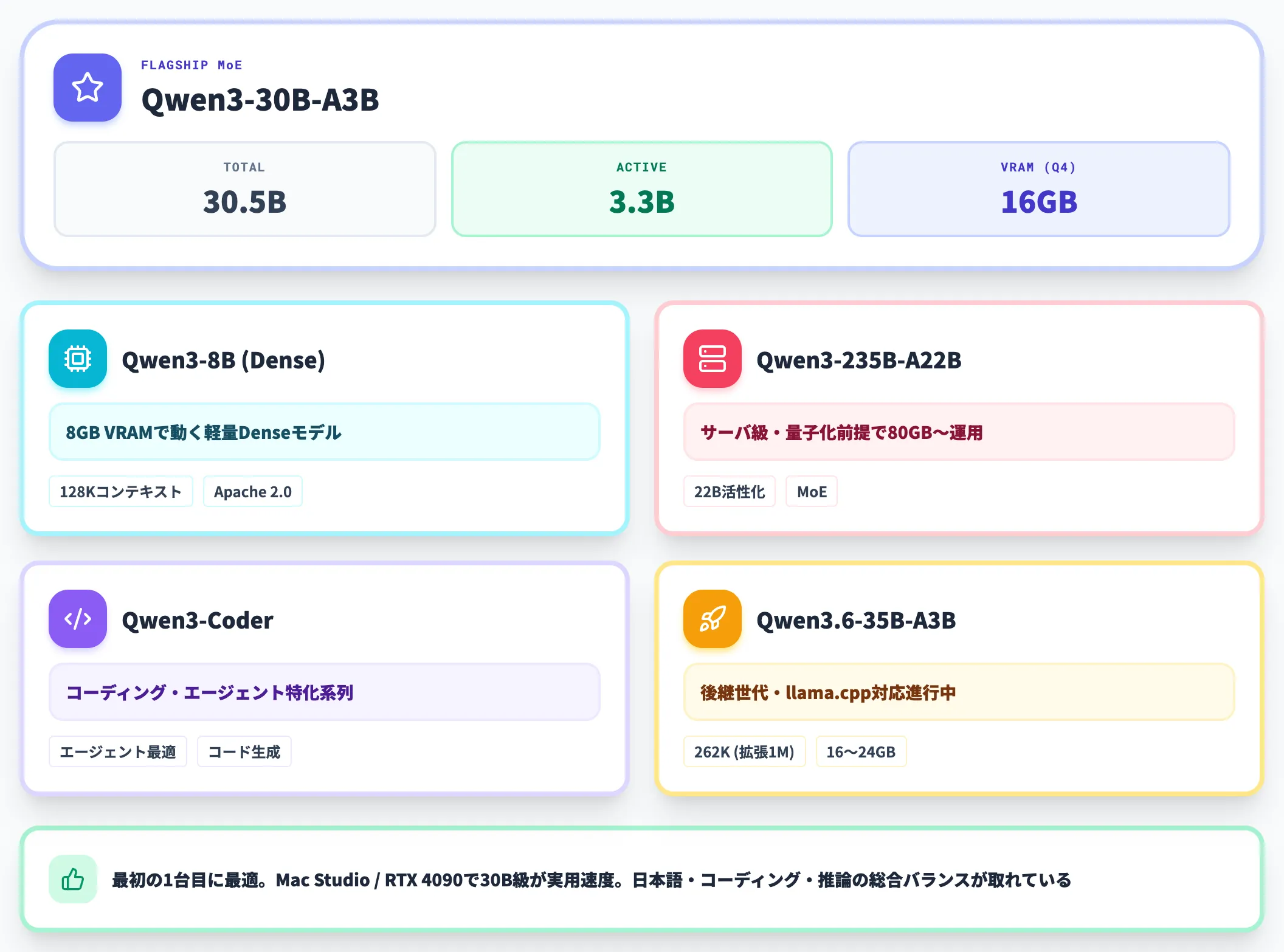Click the rocket icon for Qwen3.6-35B-A3B
The width and height of the screenshot is (1284, 952).
click(713, 619)
